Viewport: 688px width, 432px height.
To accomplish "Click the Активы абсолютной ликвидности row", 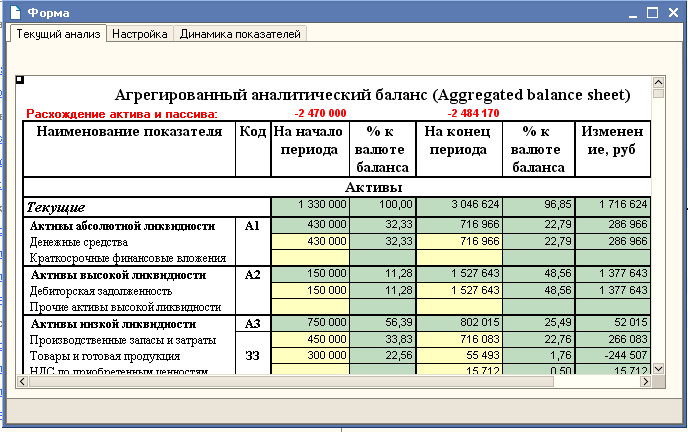I will pyautogui.click(x=122, y=226).
